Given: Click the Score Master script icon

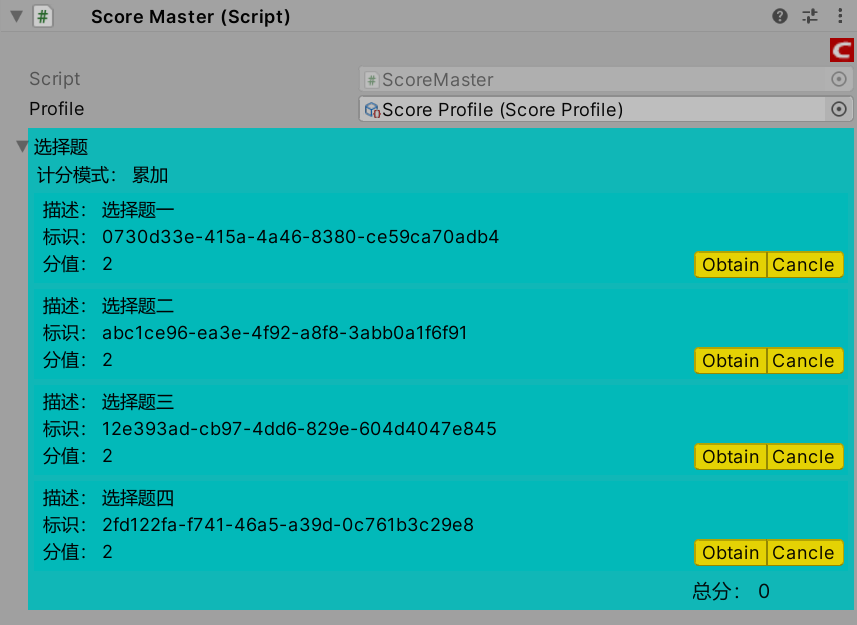Looking at the screenshot, I should coord(40,16).
